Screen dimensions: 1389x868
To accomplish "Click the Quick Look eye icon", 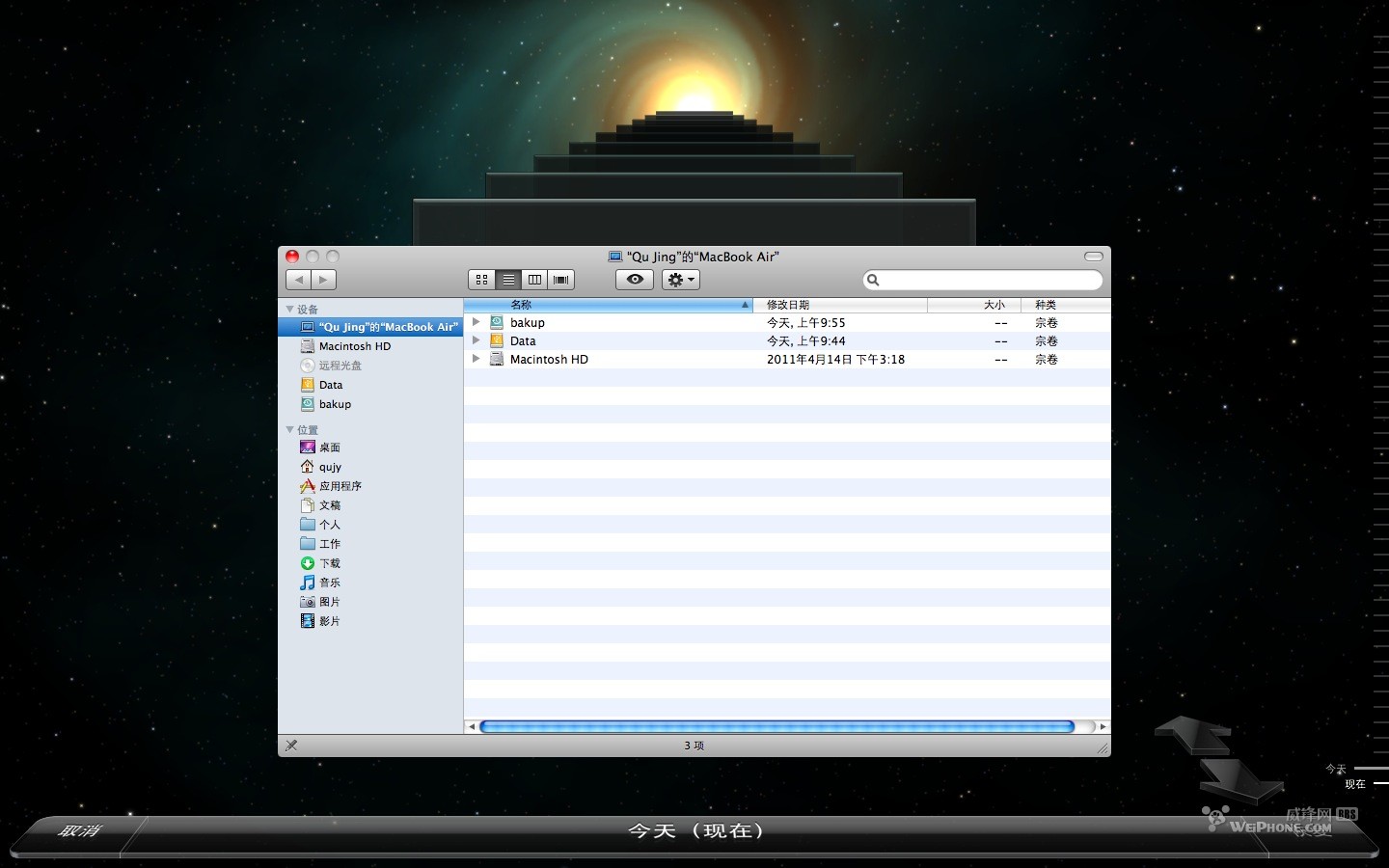I will pos(635,280).
